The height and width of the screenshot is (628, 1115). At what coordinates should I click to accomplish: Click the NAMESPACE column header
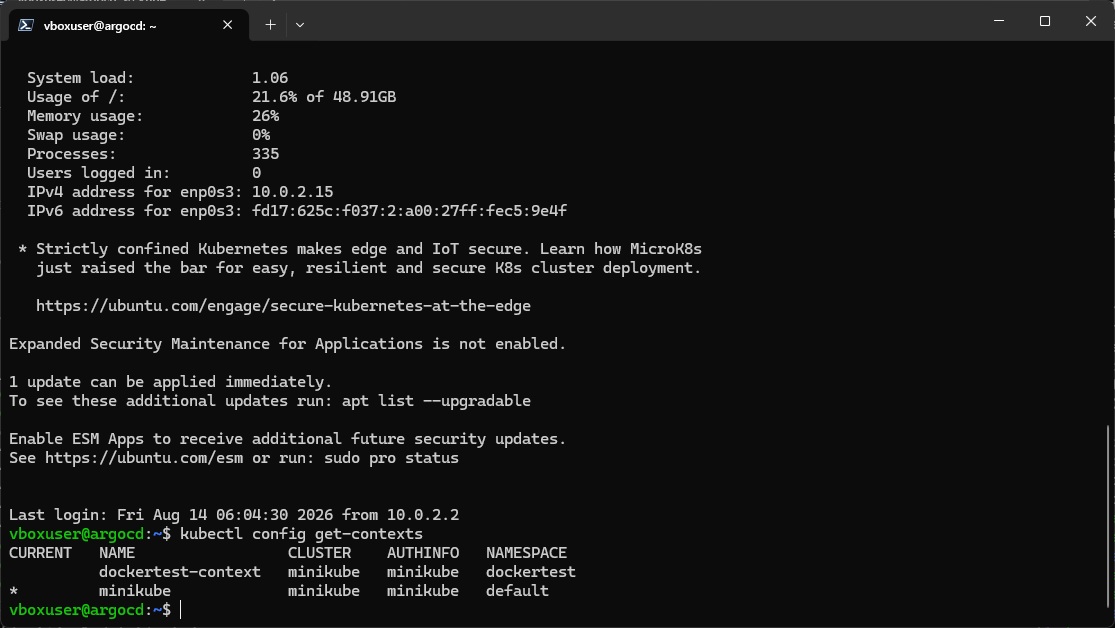pos(526,553)
